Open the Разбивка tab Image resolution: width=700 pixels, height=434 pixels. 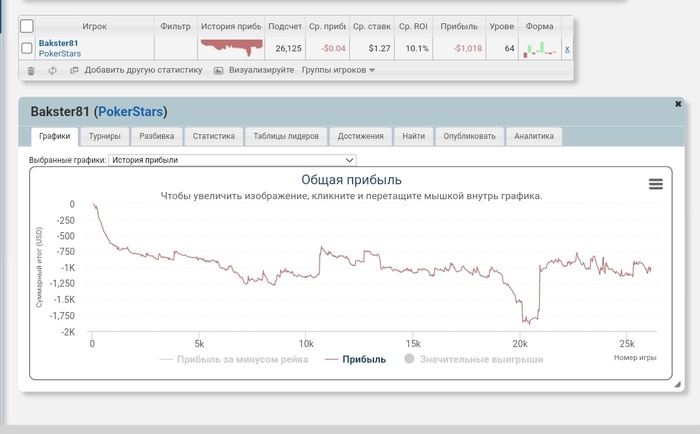coord(157,136)
